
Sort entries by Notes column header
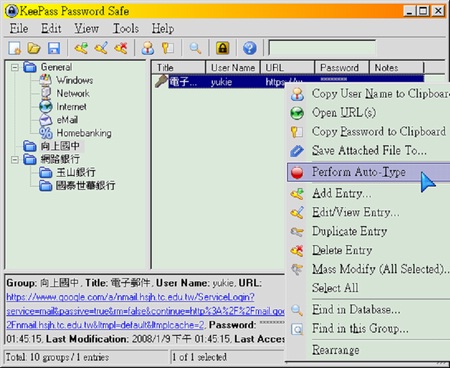pos(396,67)
